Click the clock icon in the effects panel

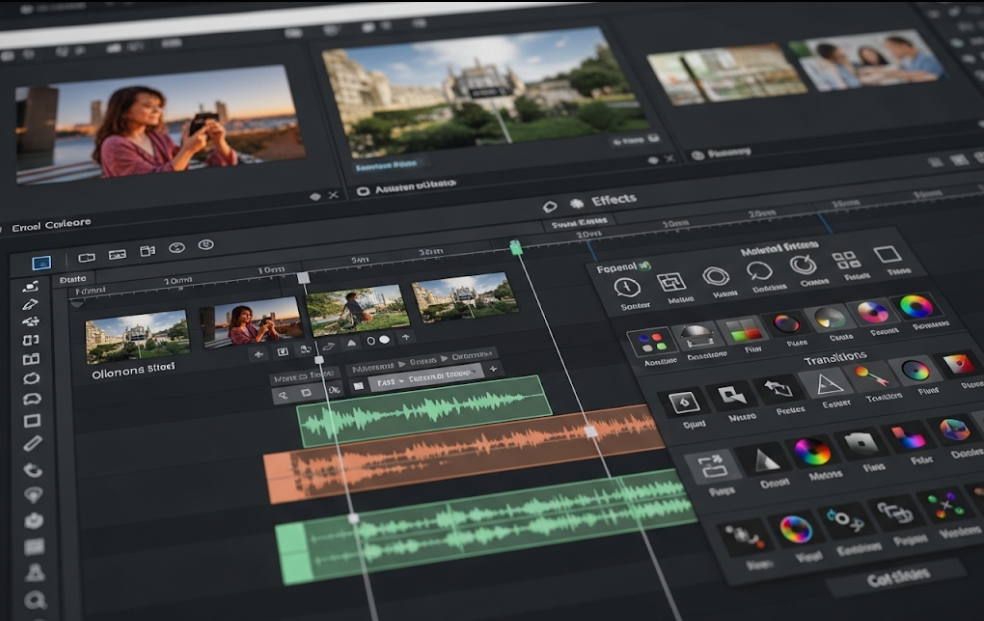[x=627, y=288]
